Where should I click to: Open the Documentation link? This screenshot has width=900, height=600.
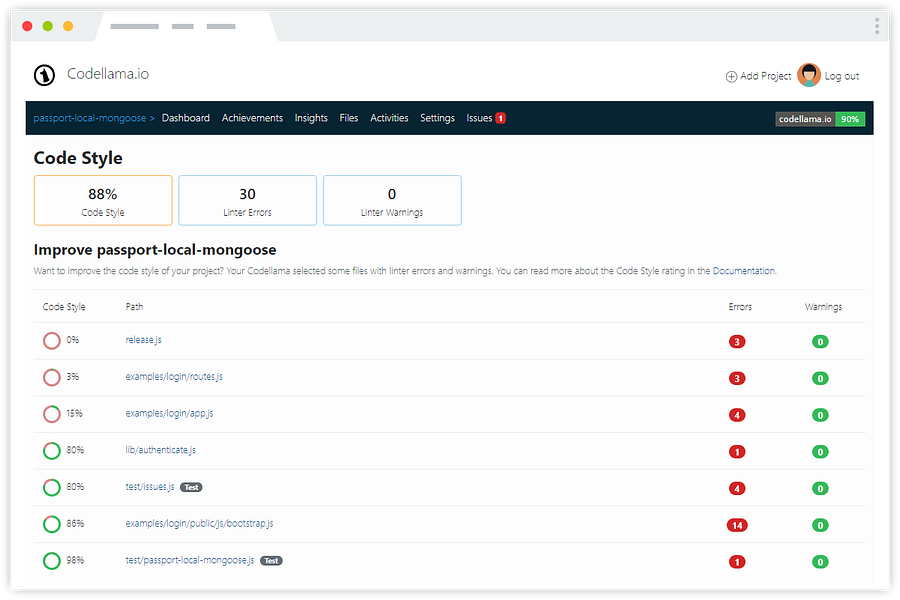click(743, 270)
